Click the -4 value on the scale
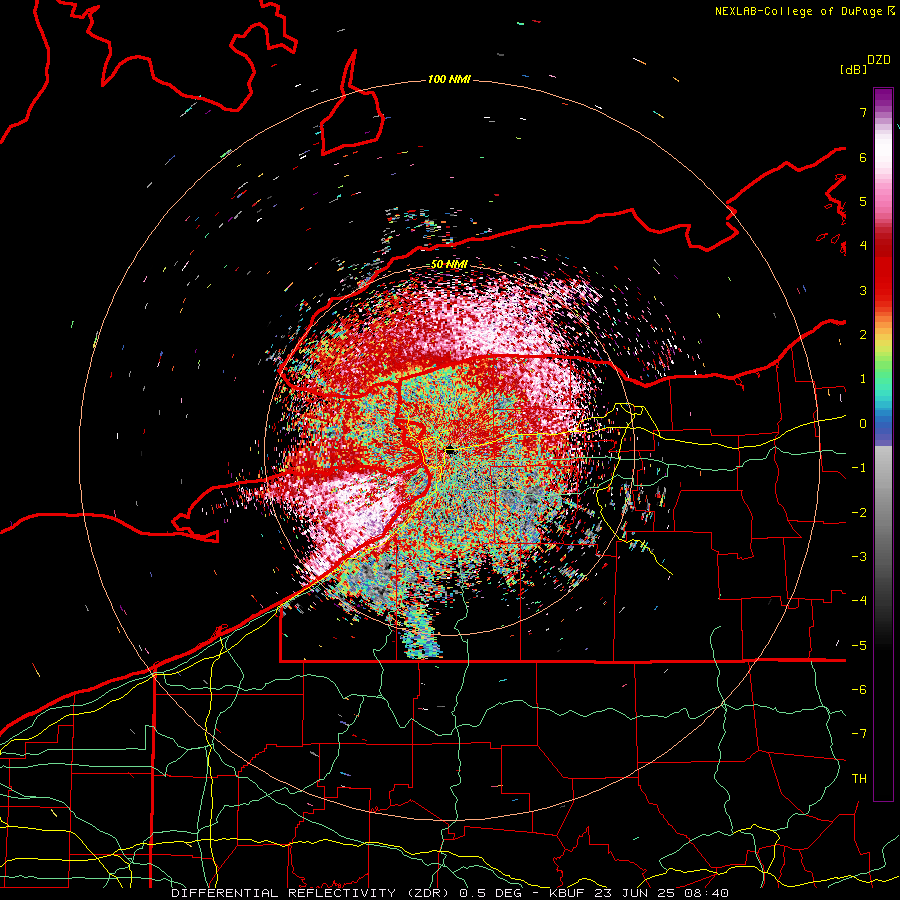Screen dimensions: 900x900 click(859, 601)
